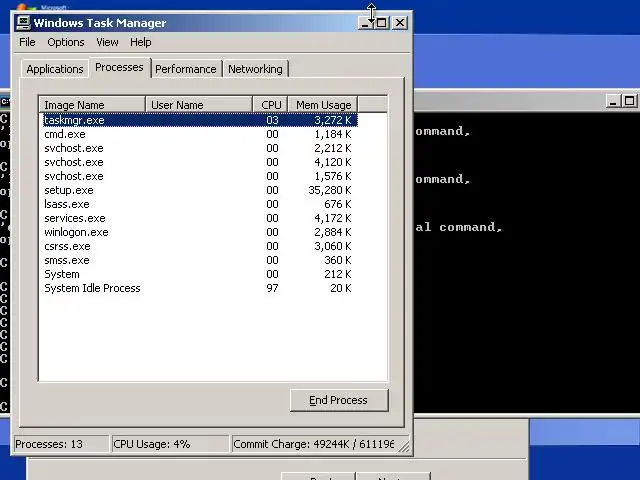This screenshot has height=480, width=640.
Task: Select the services.exe process row
Action: (x=200, y=218)
